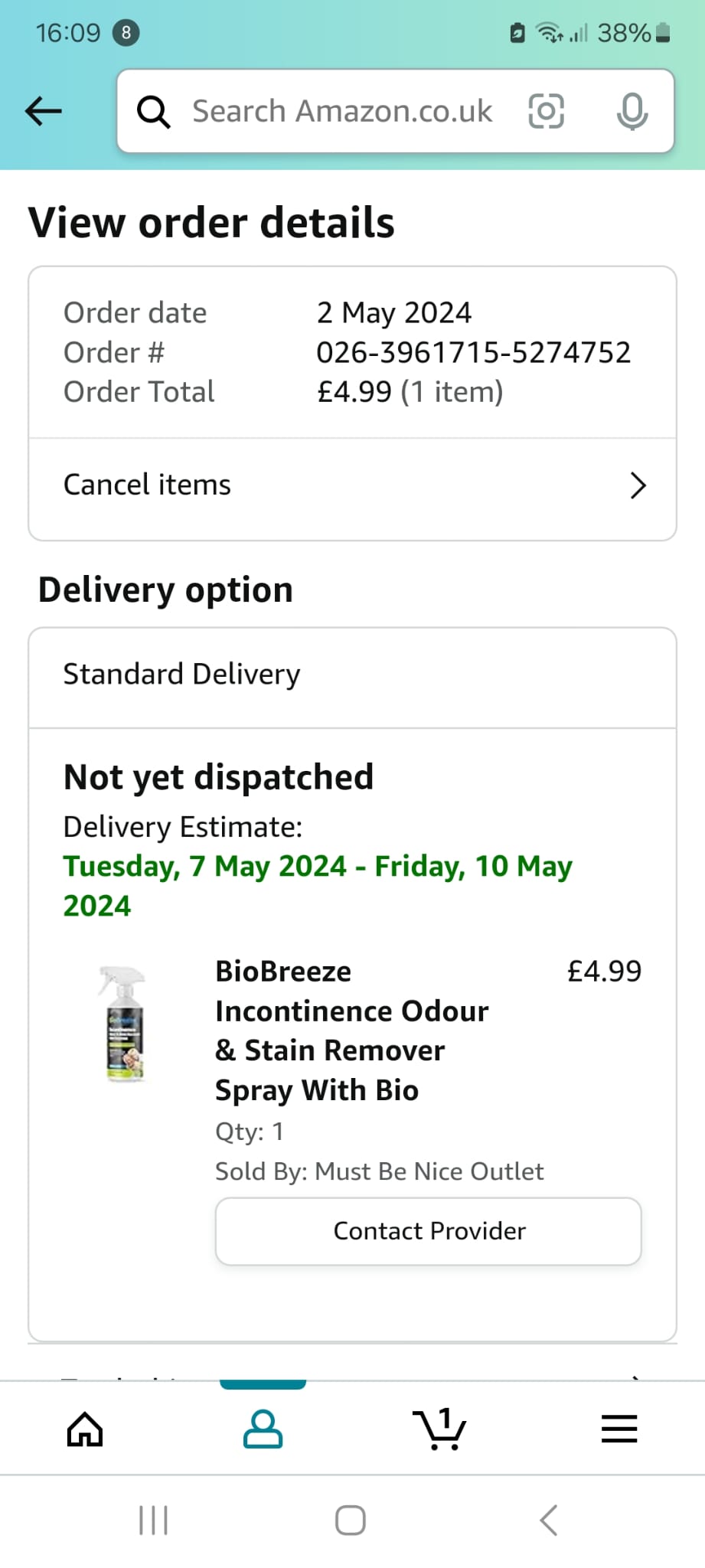Tap Android home navigation button

[x=351, y=1521]
